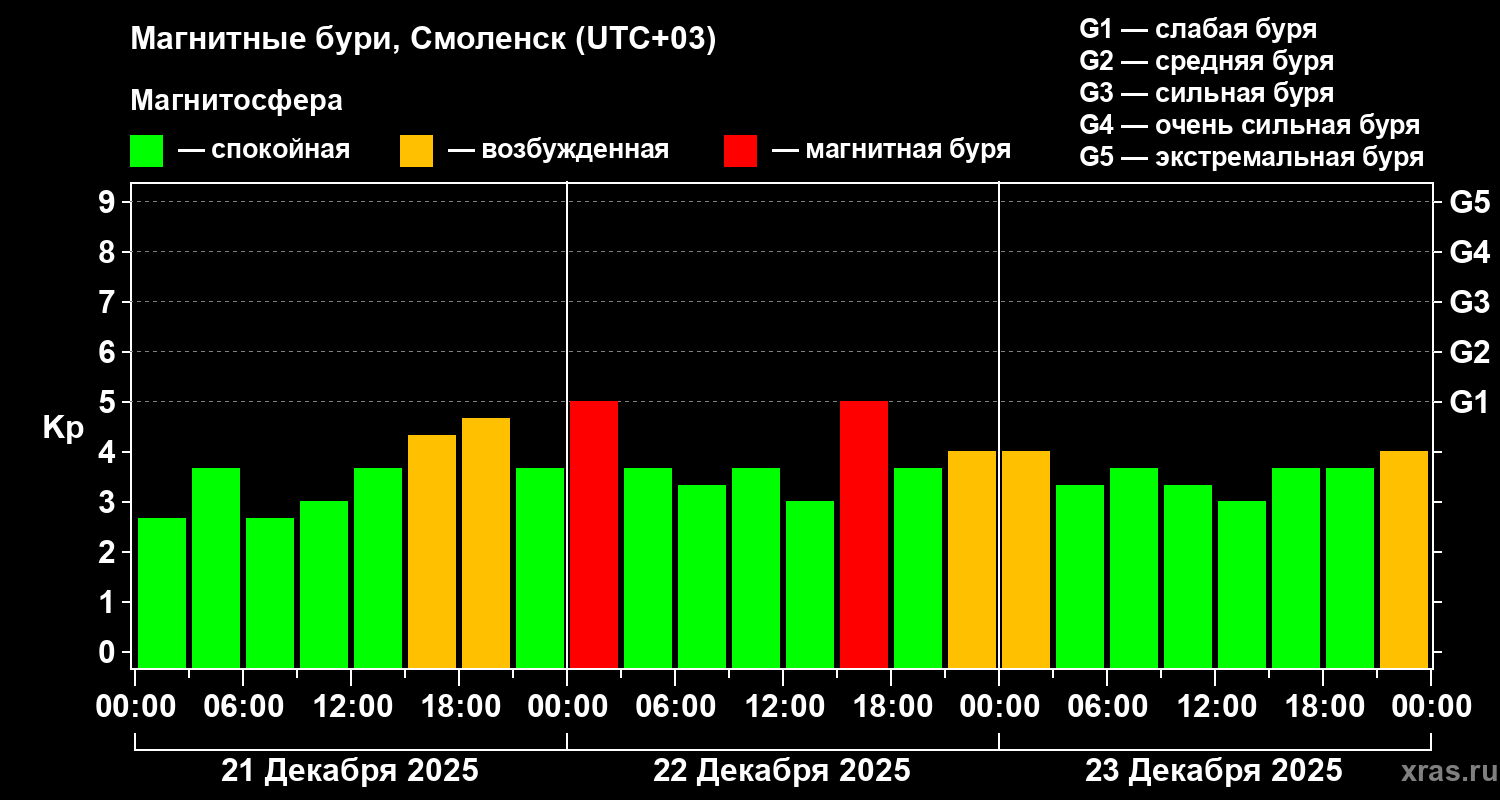The width and height of the screenshot is (1500, 800).
Task: Click the 12:00 time label for 23 Декабря
Action: [x=1215, y=707]
